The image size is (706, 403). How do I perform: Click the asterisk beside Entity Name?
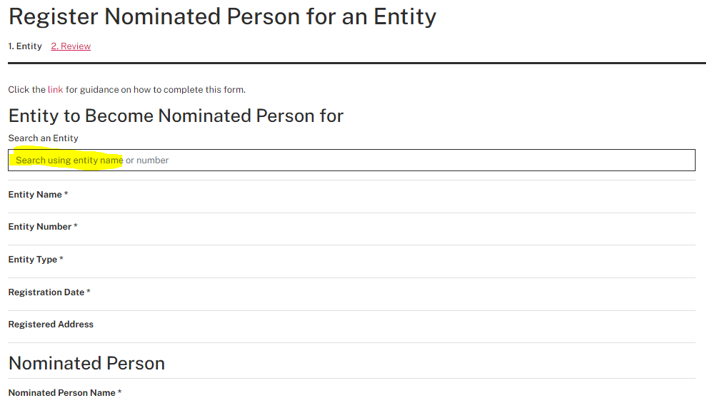66,194
